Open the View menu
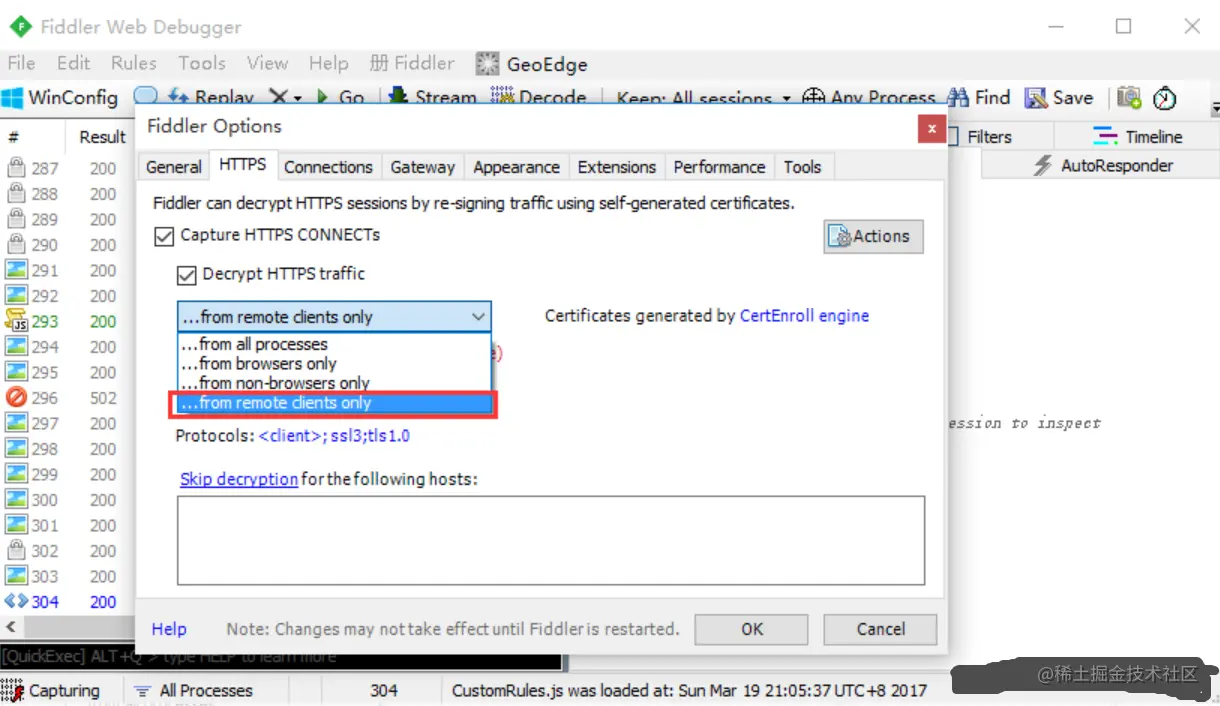Image resolution: width=1220 pixels, height=706 pixels. (267, 64)
